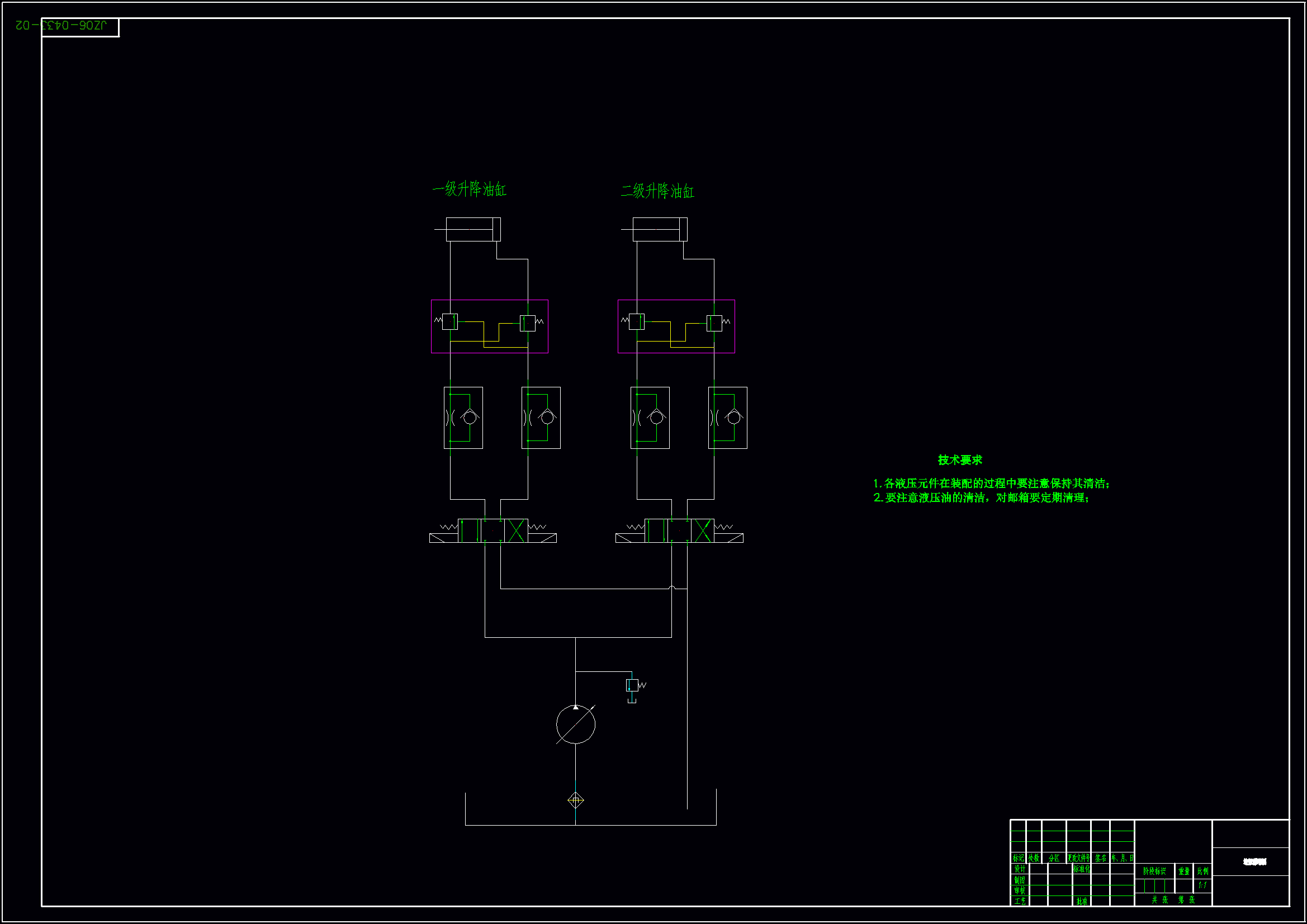Click the 设计 cell in title block
The height and width of the screenshot is (924, 1307).
[1019, 869]
